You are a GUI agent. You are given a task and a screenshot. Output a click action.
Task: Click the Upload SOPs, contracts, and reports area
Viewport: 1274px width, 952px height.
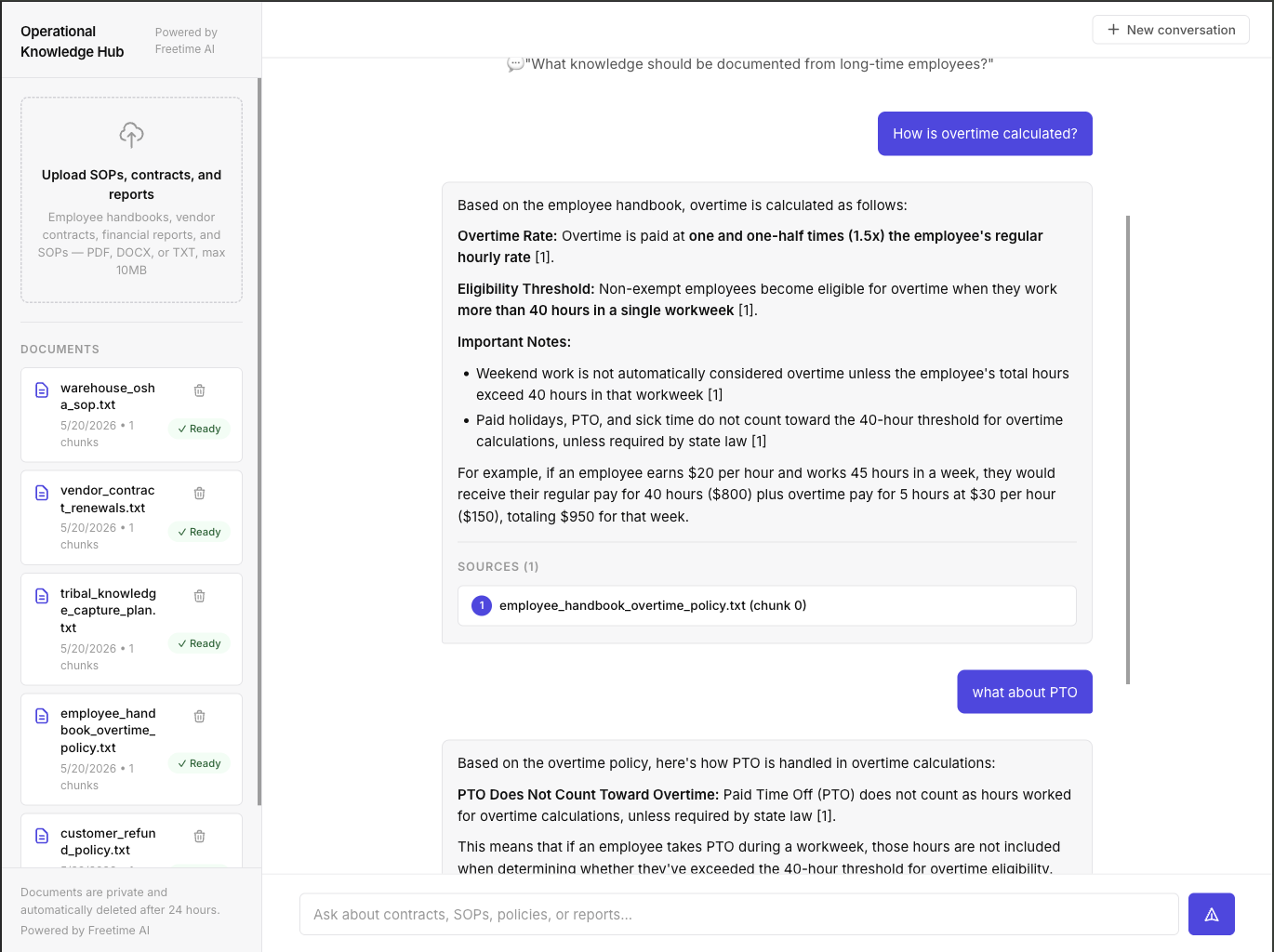[131, 200]
